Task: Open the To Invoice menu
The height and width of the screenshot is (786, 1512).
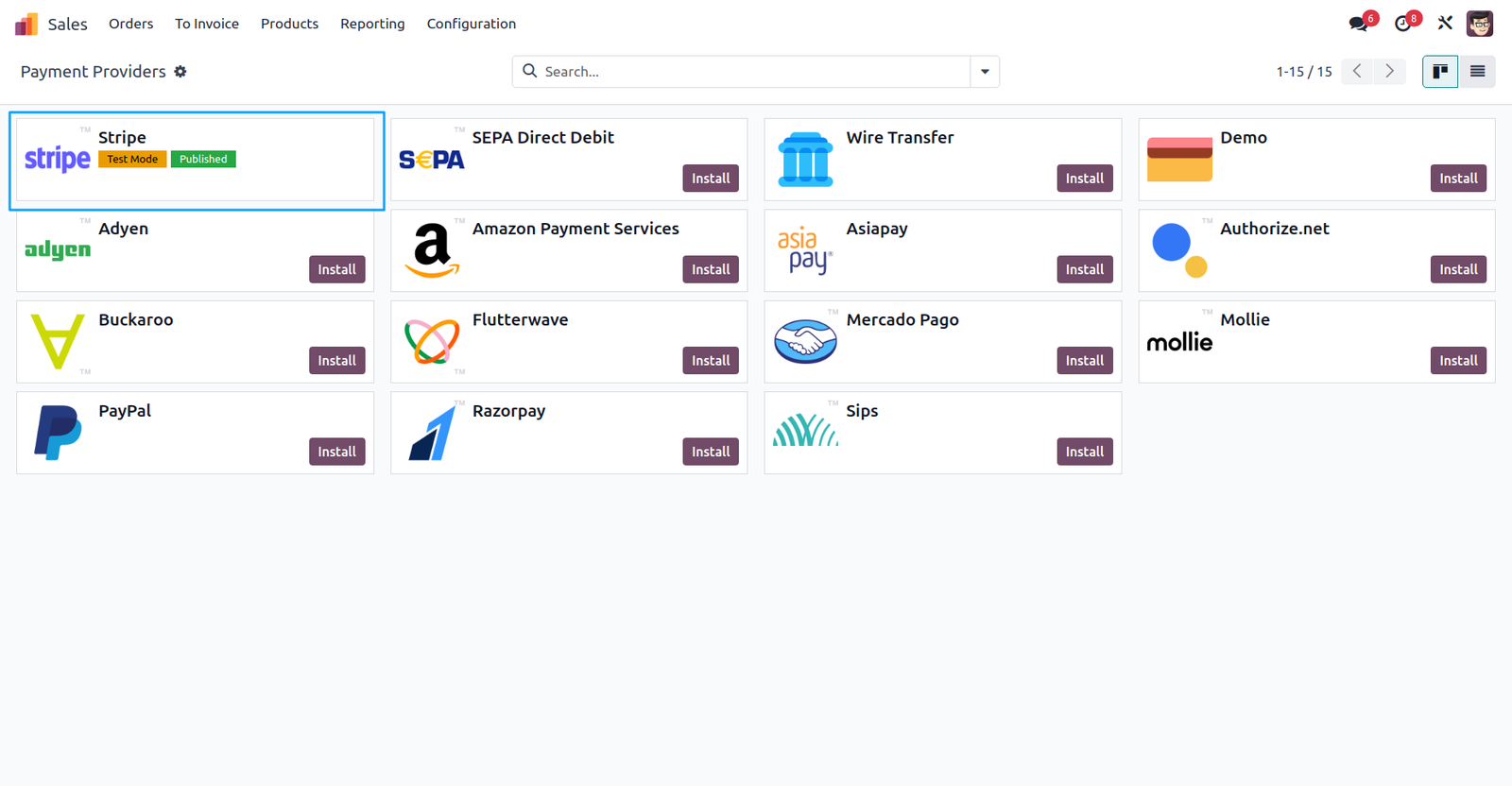Action: [207, 24]
